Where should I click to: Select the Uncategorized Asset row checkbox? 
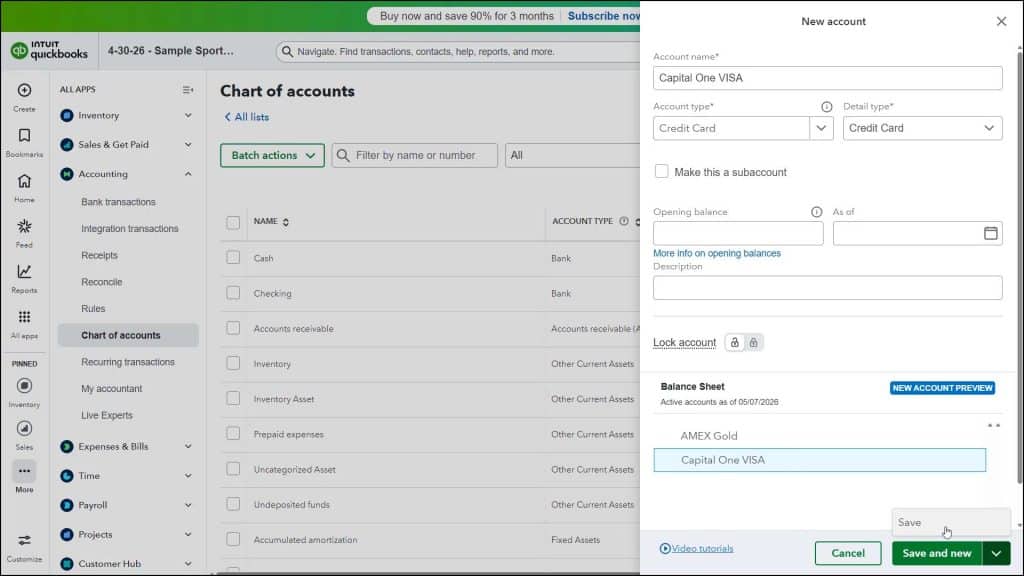tap(233, 469)
